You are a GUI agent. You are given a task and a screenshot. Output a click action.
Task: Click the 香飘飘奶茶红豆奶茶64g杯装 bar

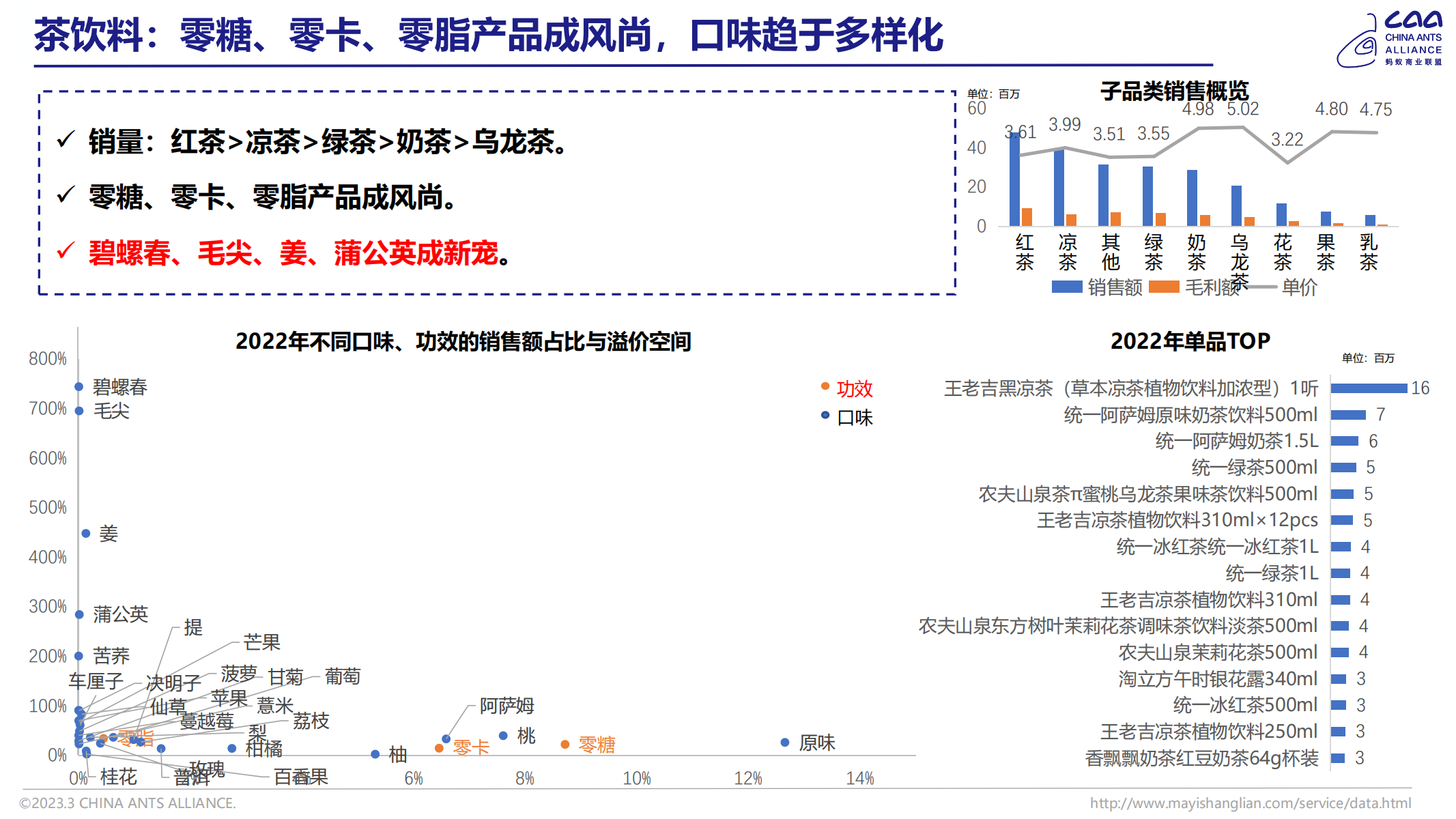click(1338, 758)
